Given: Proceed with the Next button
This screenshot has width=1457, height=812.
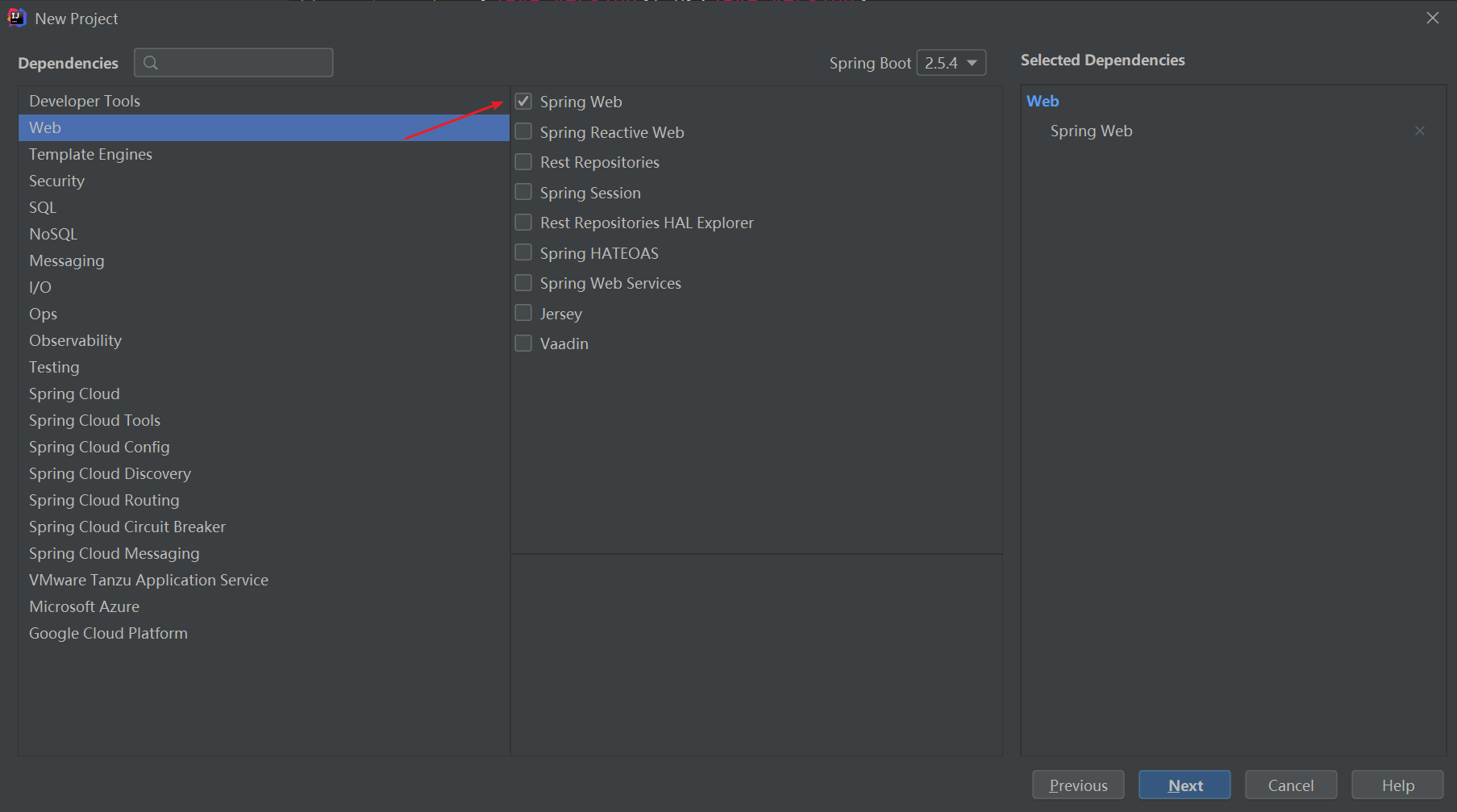Looking at the screenshot, I should [x=1184, y=785].
